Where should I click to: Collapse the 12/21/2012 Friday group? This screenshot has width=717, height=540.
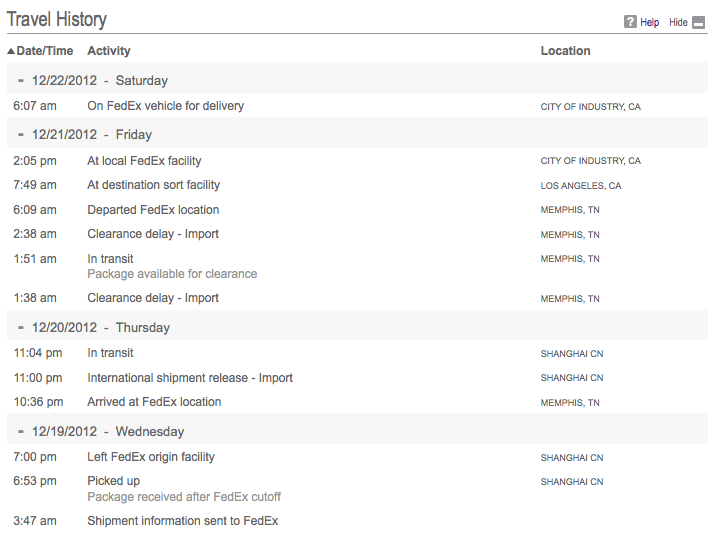tap(21, 134)
